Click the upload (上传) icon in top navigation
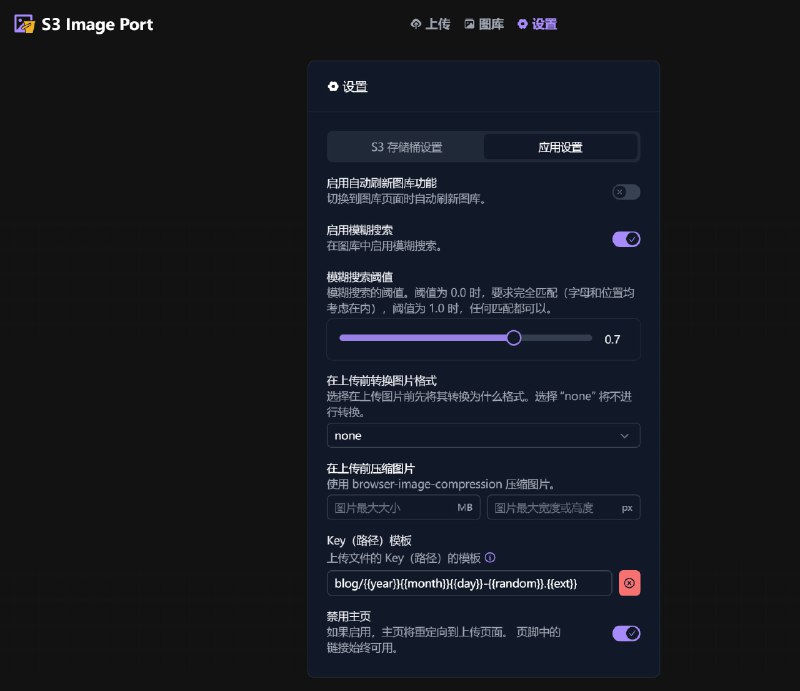Screen dimensions: 800x691 [413, 24]
